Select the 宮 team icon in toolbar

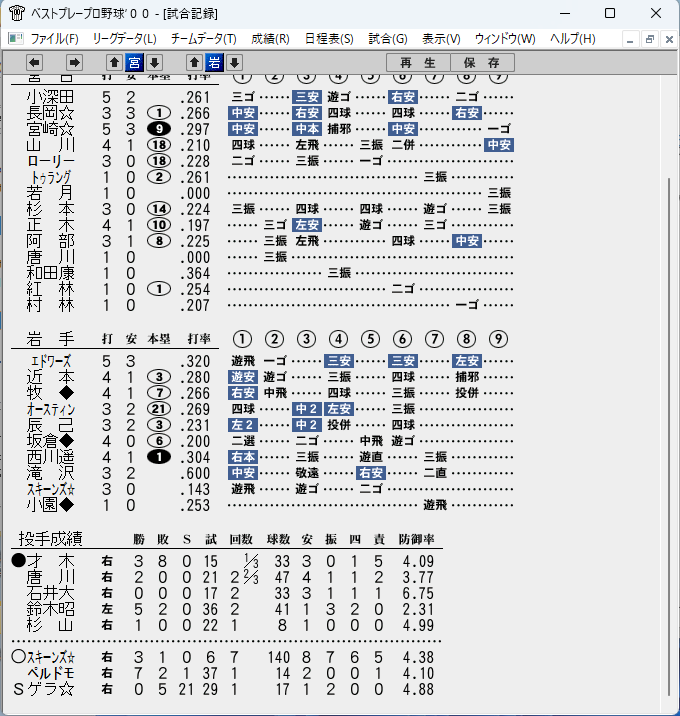pyautogui.click(x=134, y=62)
